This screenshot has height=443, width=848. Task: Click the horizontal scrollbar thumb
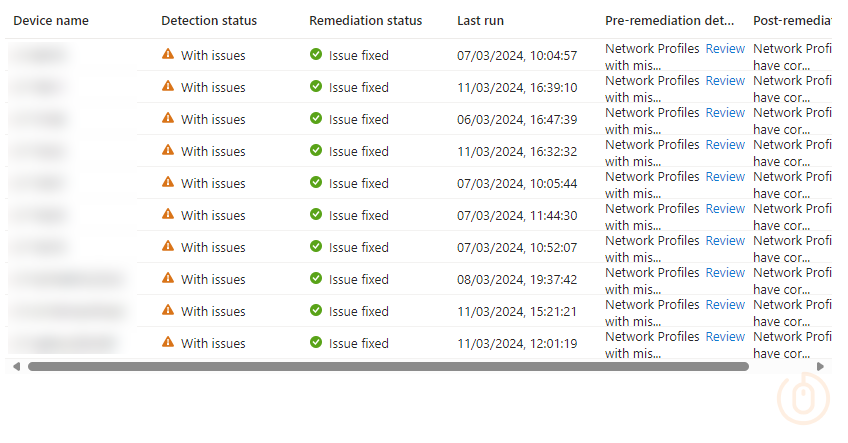(388, 367)
